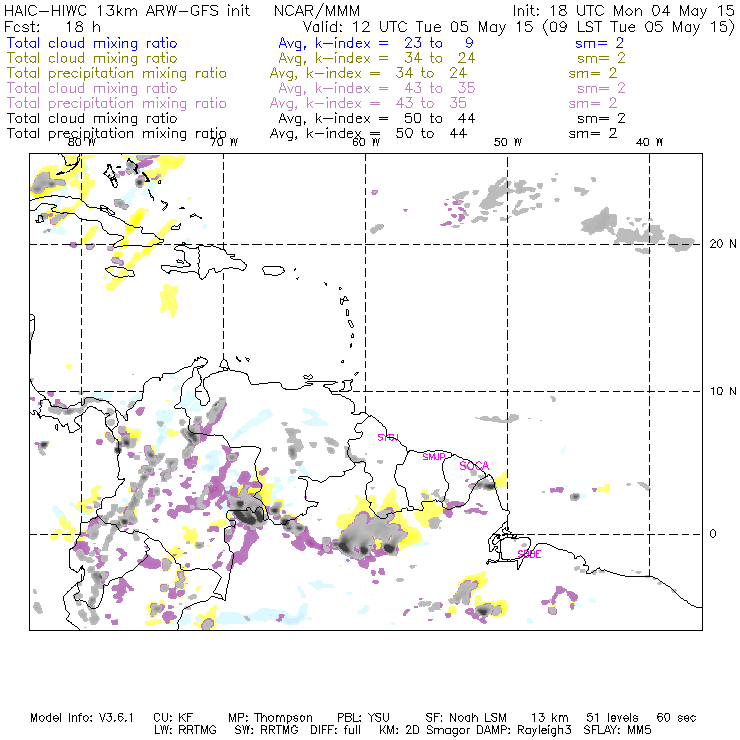Image resolution: width=740 pixels, height=740 pixels.
Task: Click the 'HAIC-HIWC 13km ARW-GFS init' title text
Action: tap(127, 11)
